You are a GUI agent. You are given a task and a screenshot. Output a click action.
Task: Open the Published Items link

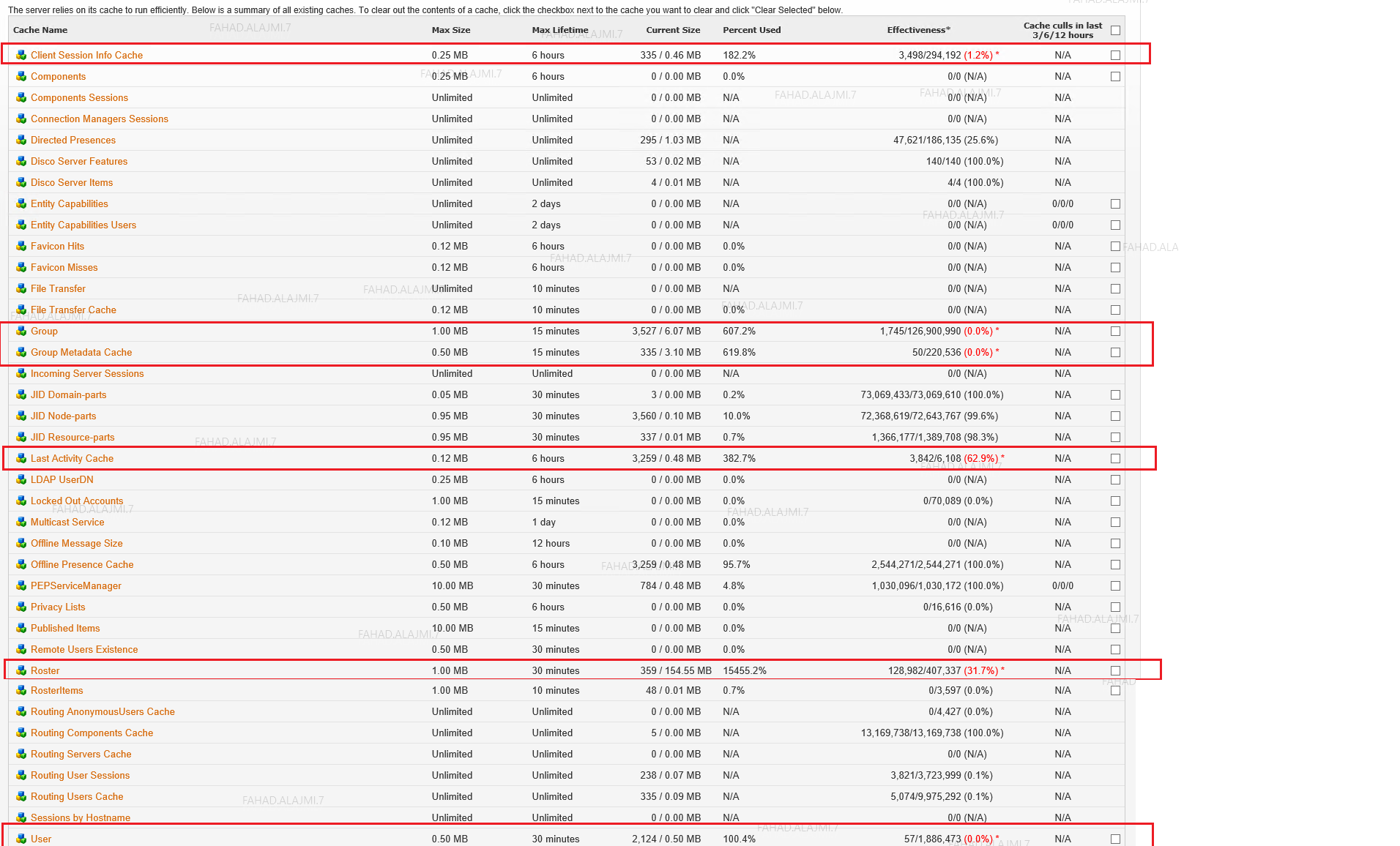pyautogui.click(x=65, y=628)
